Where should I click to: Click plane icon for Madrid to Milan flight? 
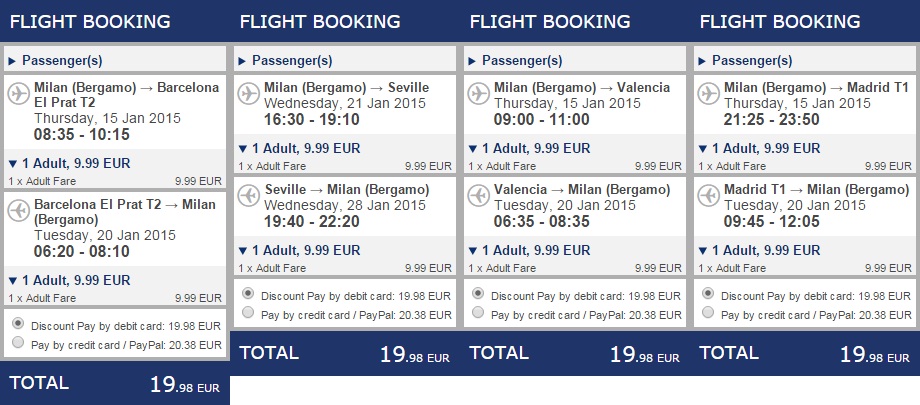(x=709, y=194)
